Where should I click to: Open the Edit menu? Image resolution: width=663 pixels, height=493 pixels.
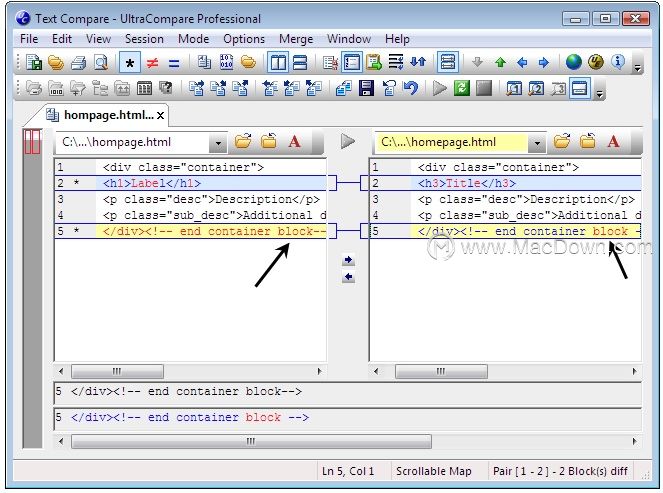click(62, 39)
